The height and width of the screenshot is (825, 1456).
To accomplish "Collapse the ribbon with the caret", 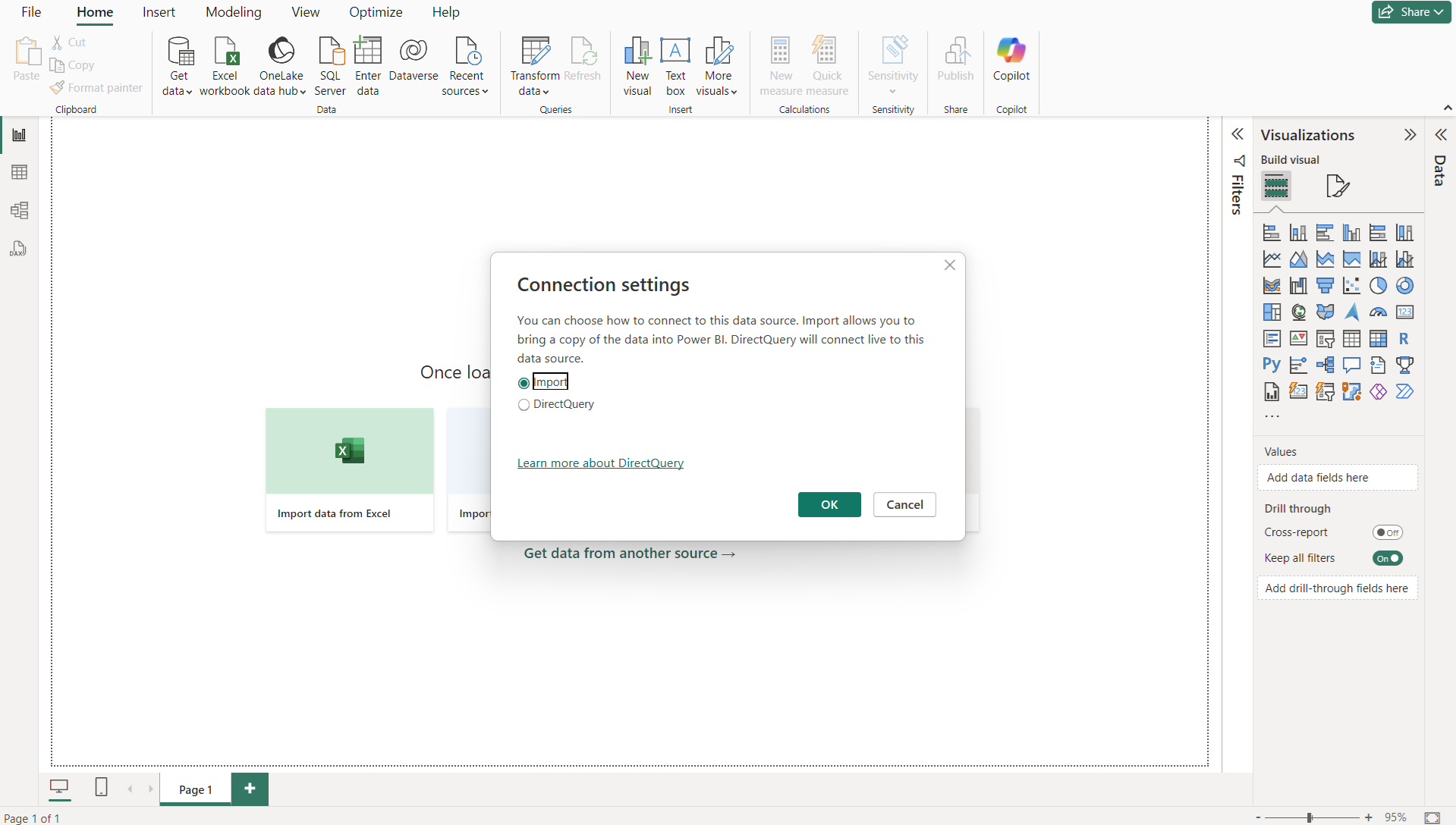I will [1448, 108].
